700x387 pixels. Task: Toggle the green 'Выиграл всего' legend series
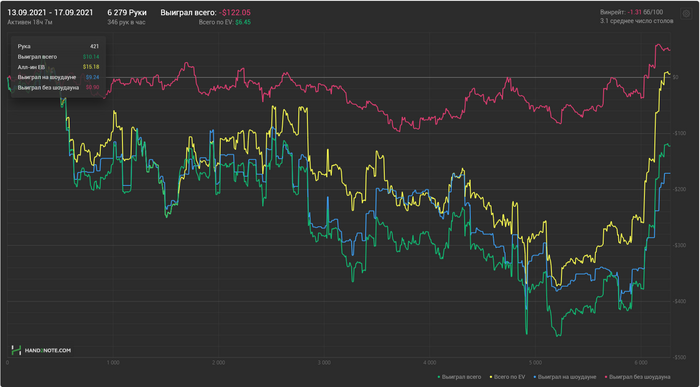pos(460,377)
